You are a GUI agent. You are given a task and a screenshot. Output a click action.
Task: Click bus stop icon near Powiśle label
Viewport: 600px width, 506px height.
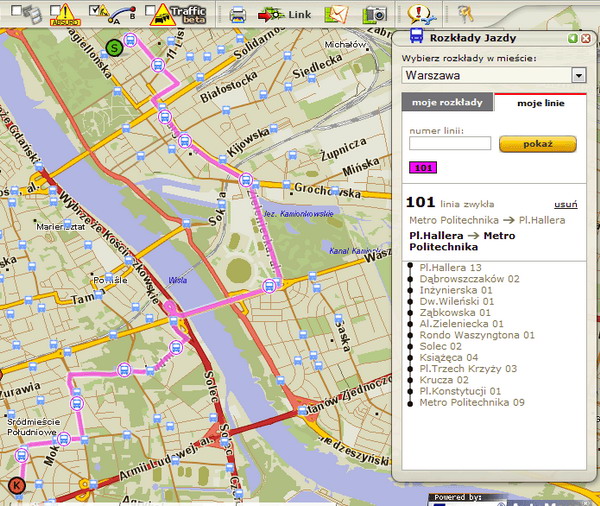tap(109, 277)
